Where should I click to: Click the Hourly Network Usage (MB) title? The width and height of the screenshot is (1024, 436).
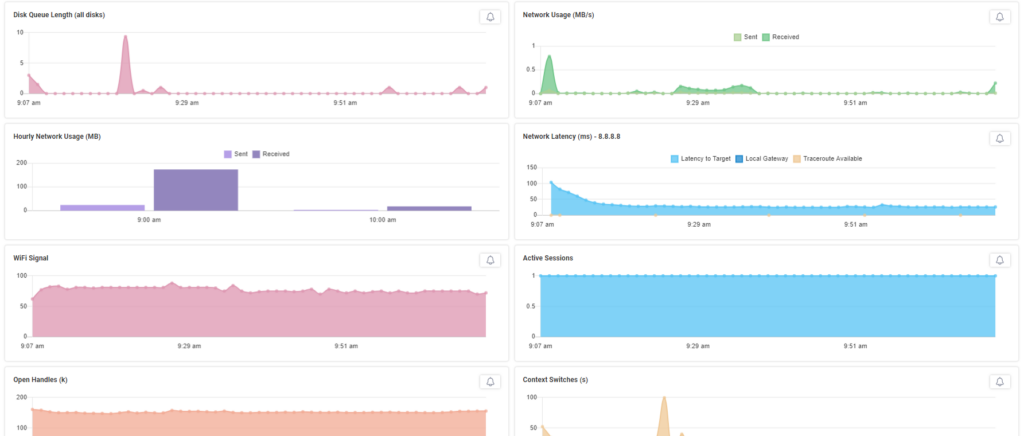coord(57,136)
